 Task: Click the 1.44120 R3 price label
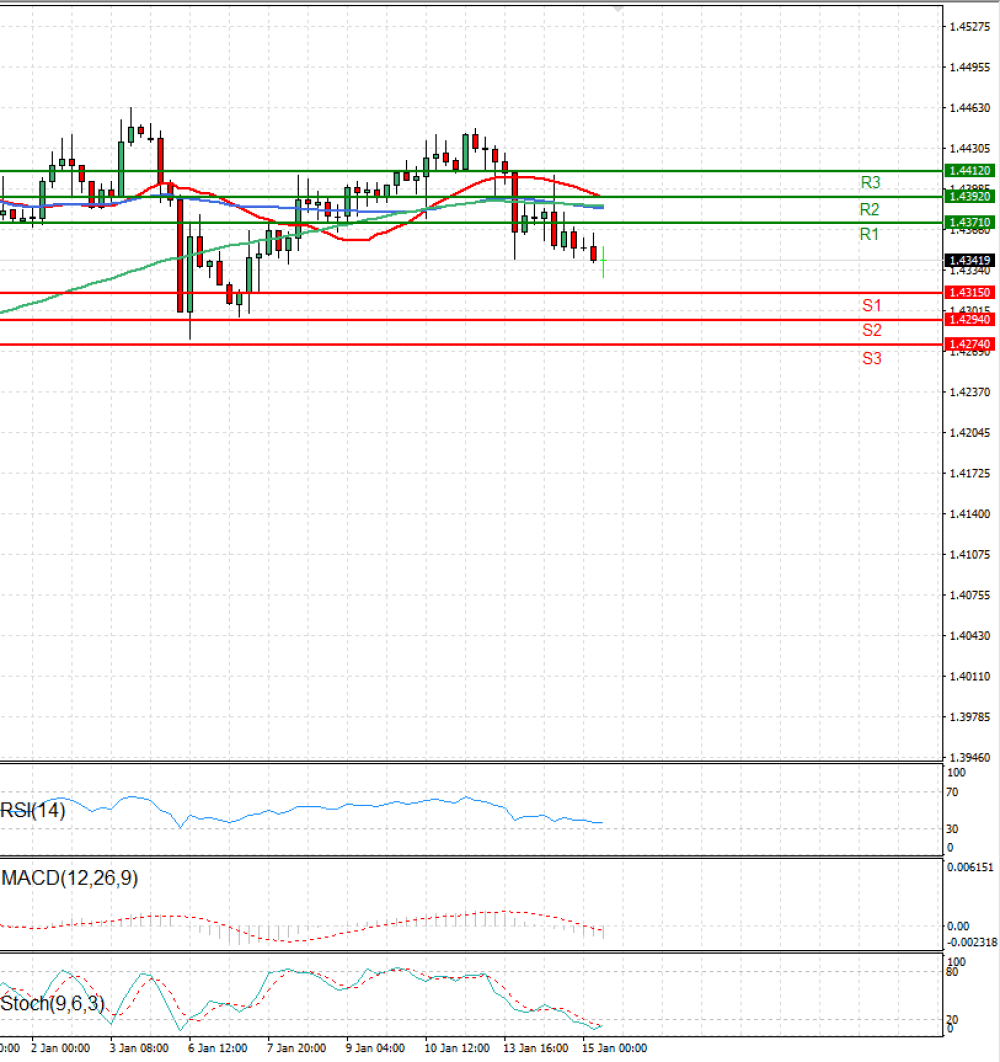[970, 171]
